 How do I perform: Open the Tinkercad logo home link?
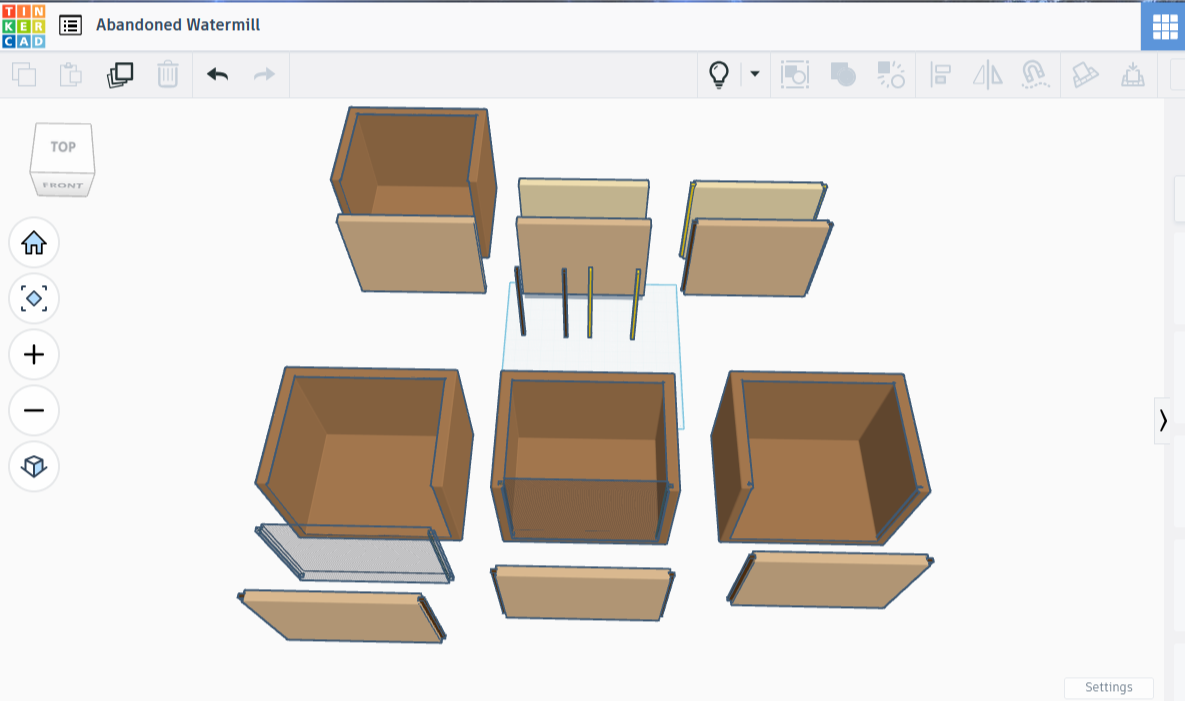click(23, 26)
